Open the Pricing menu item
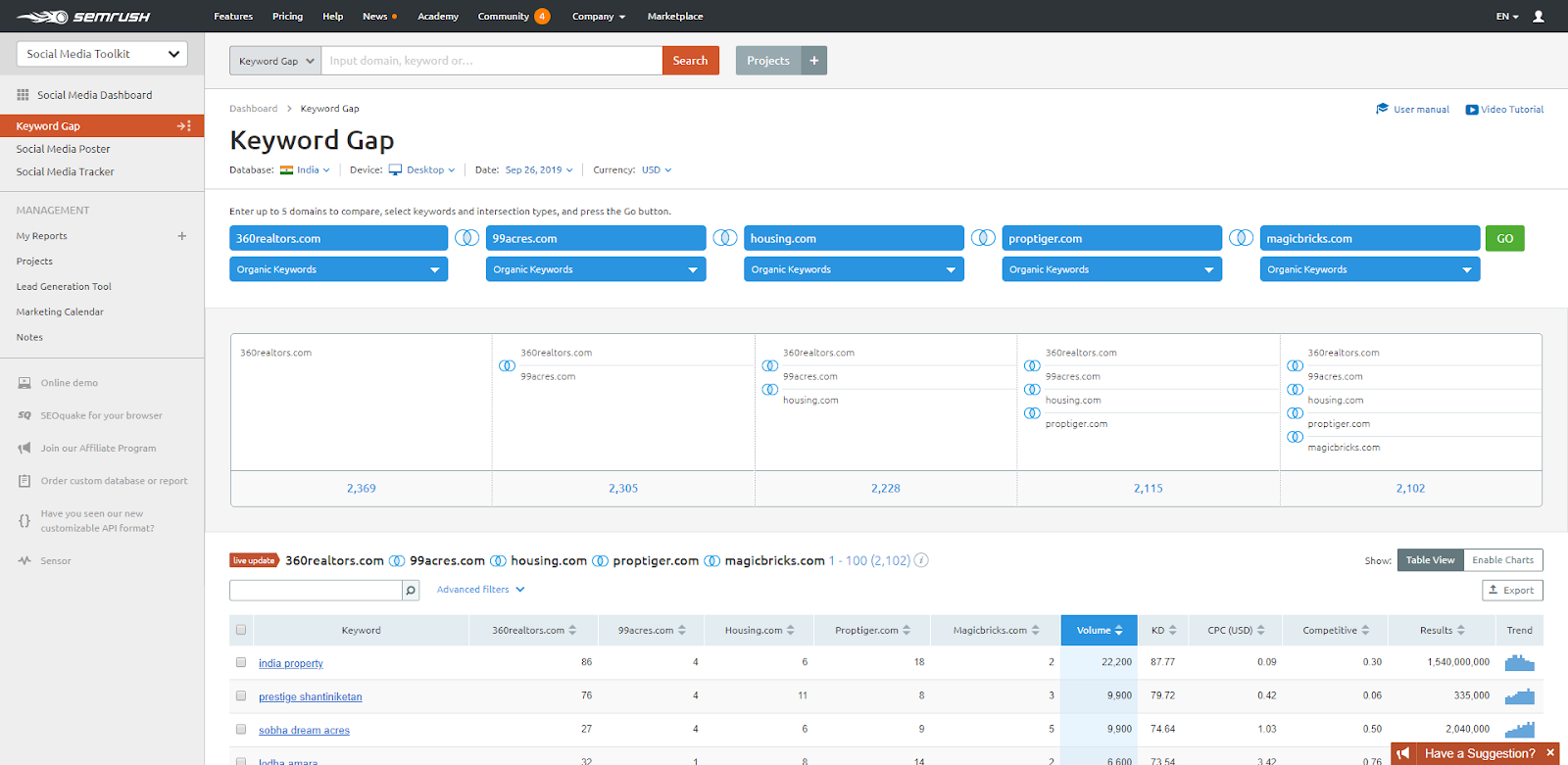This screenshot has width=1568, height=765. tap(287, 17)
